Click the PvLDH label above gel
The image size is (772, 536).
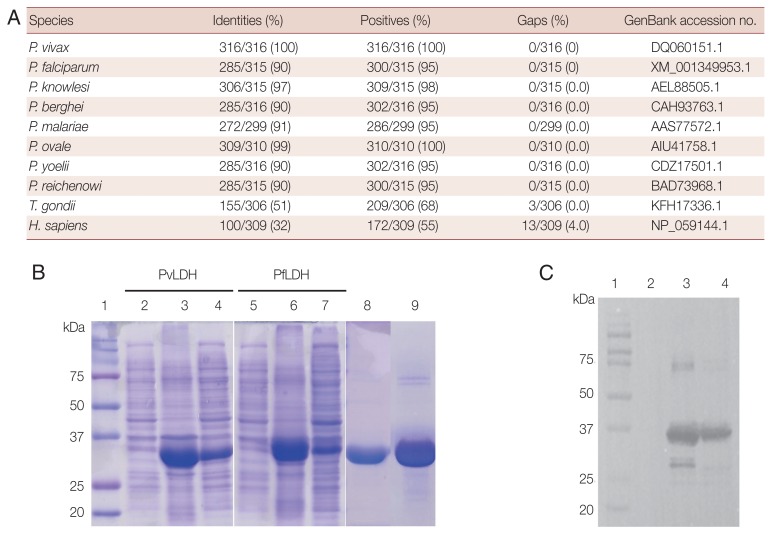pyautogui.click(x=177, y=274)
